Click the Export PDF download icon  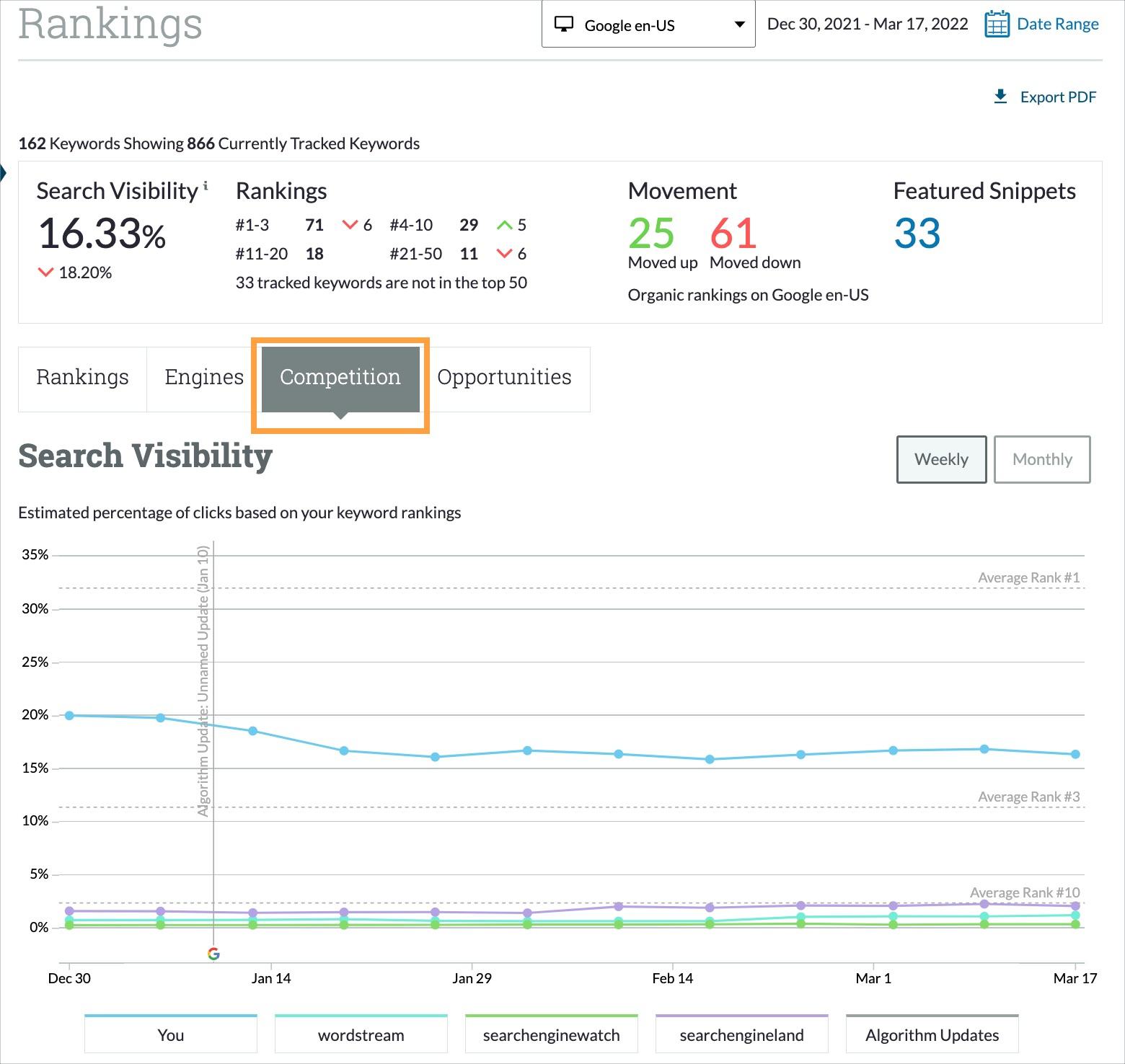(1000, 96)
